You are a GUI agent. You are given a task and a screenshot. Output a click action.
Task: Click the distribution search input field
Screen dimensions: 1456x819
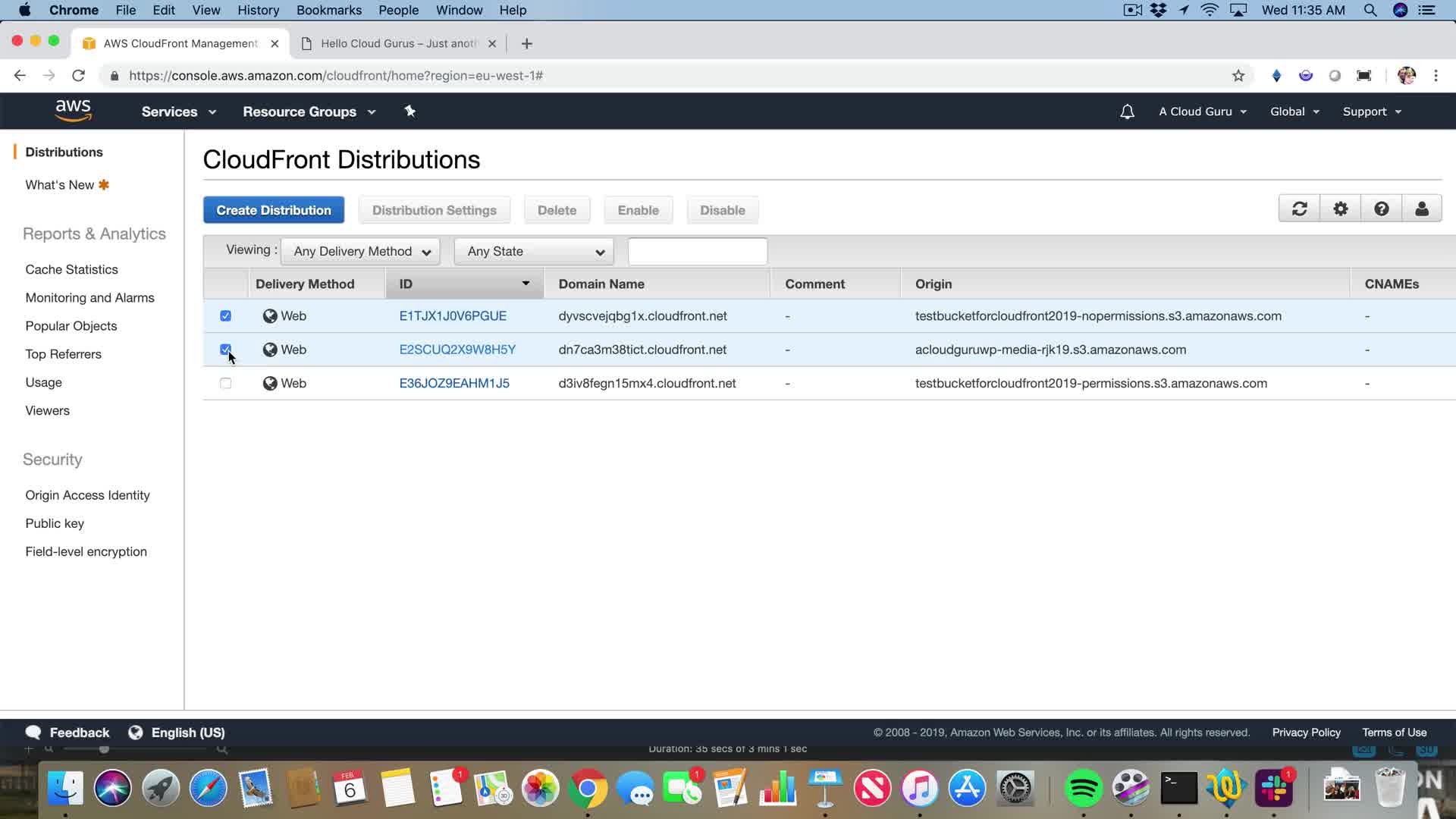697,252
